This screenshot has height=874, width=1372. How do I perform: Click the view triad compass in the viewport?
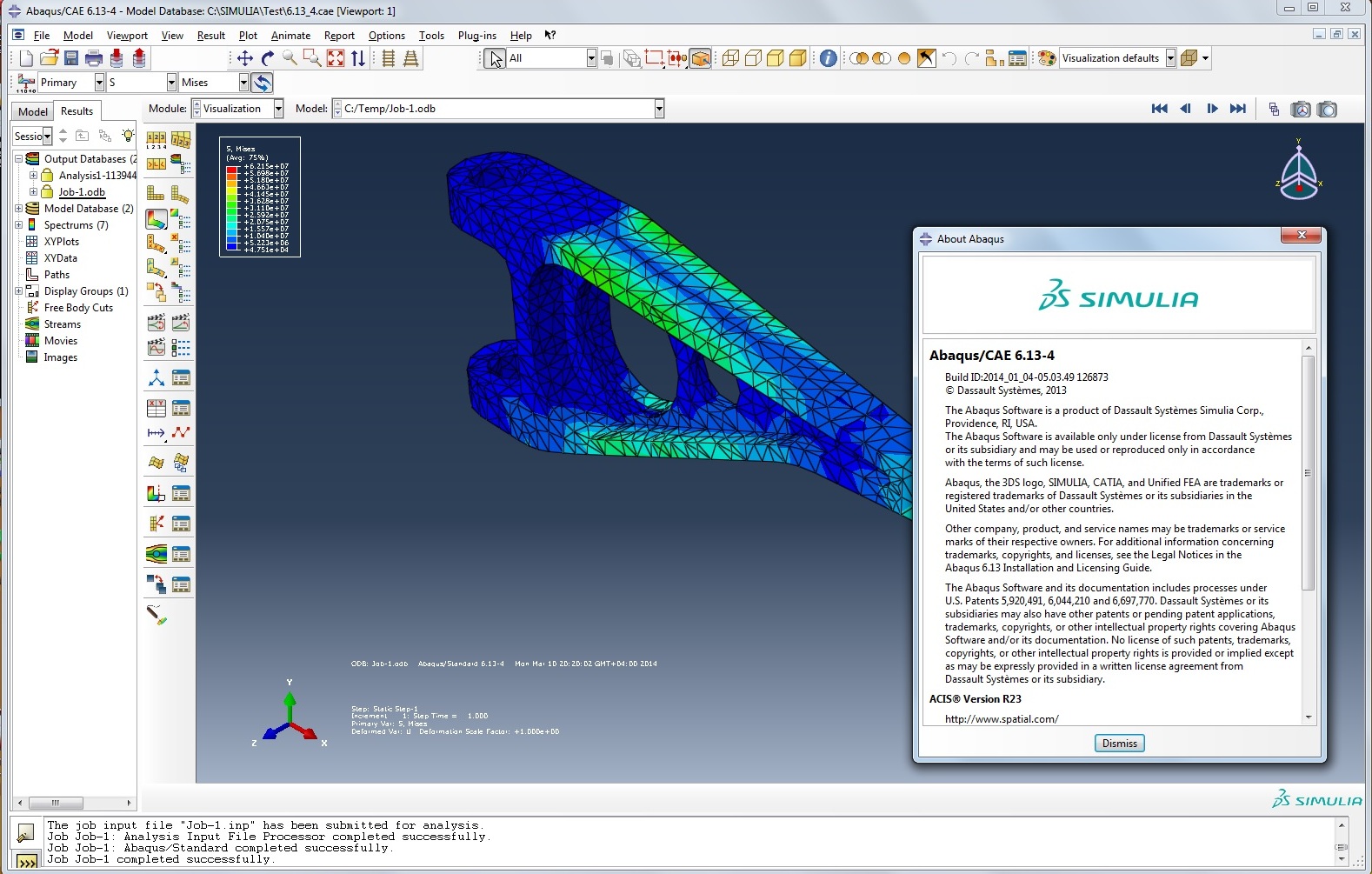coord(1299,170)
